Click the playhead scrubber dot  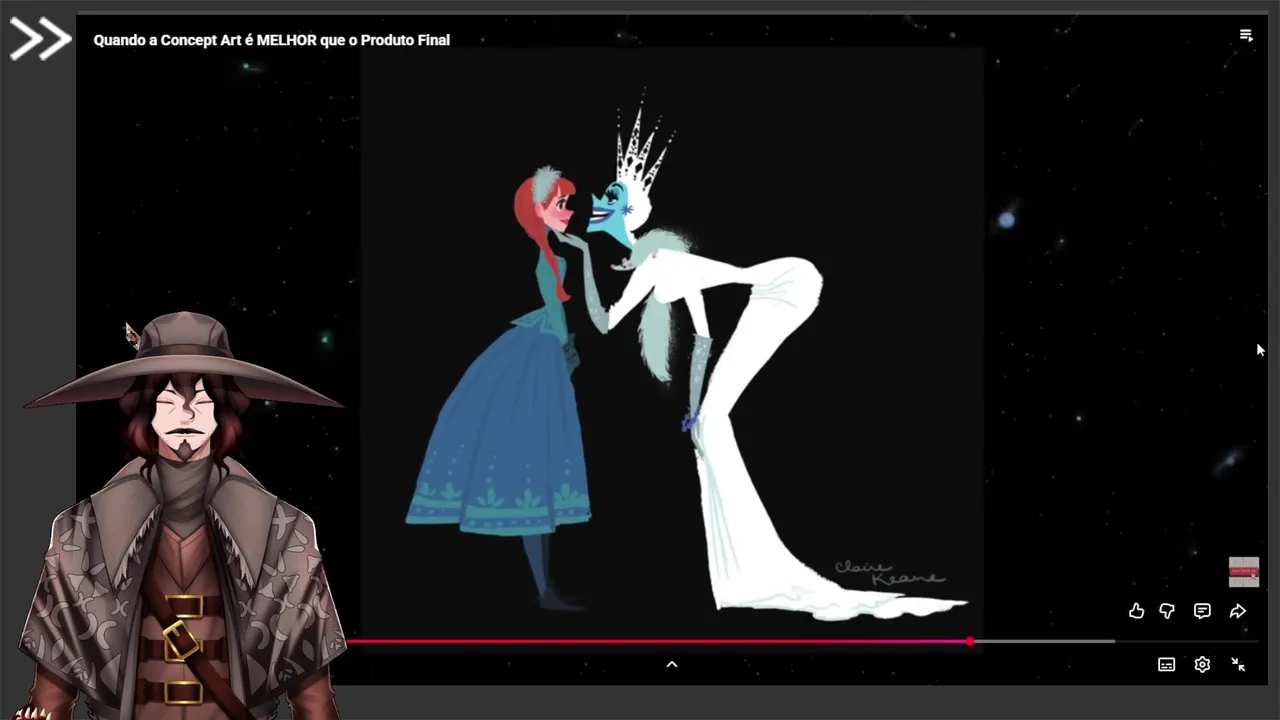point(970,642)
